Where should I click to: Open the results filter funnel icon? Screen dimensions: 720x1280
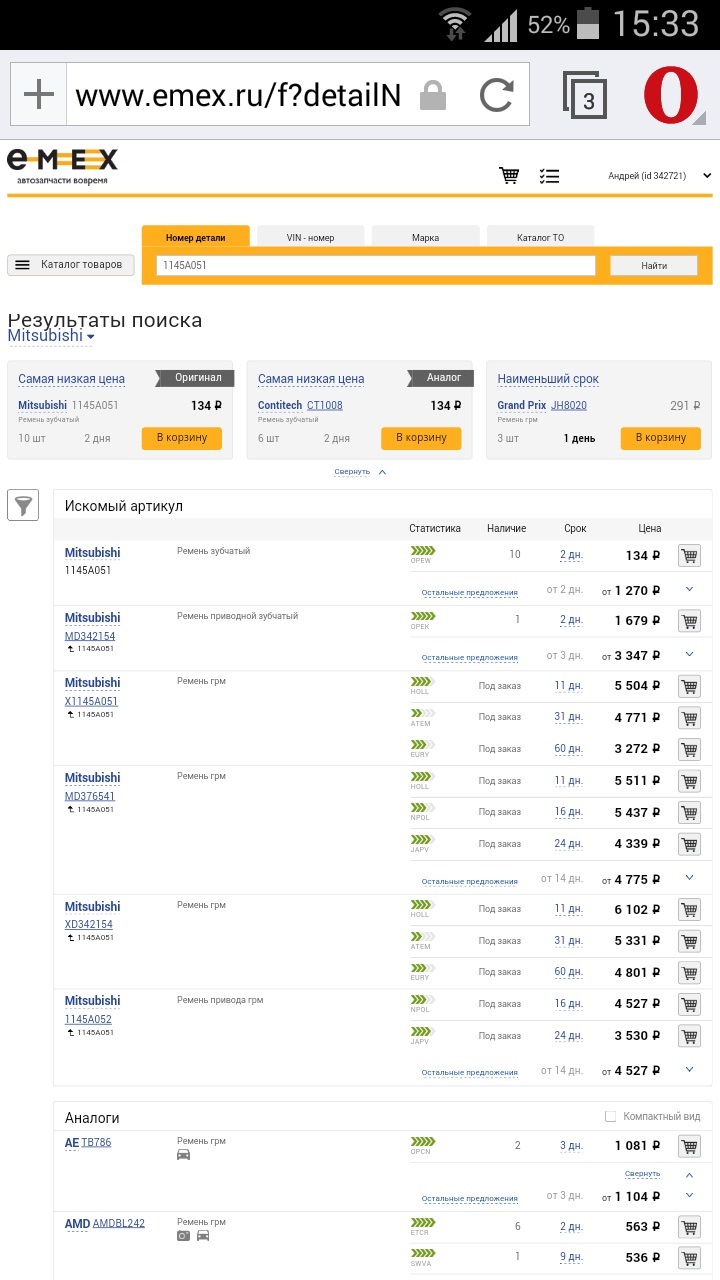pyautogui.click(x=23, y=505)
